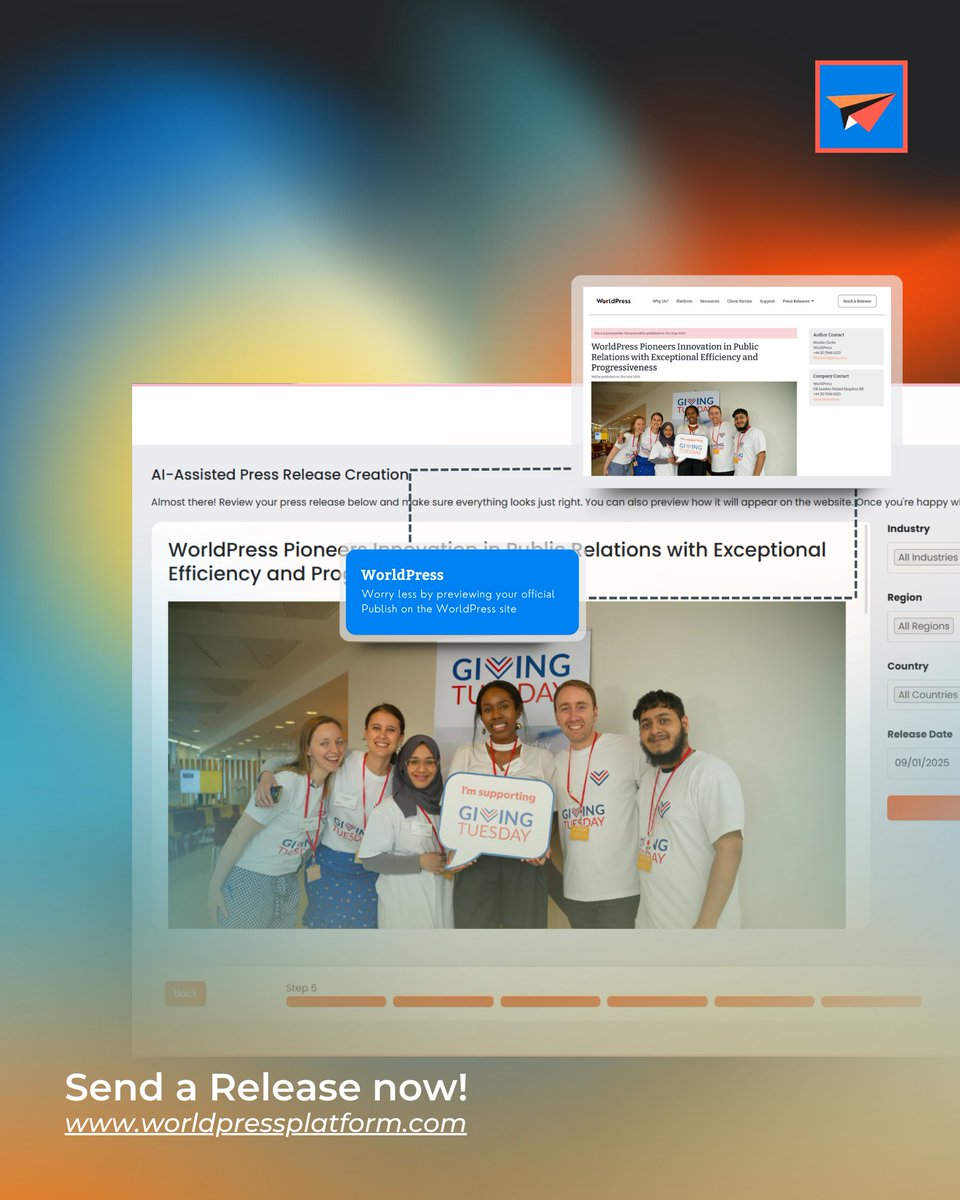Image resolution: width=960 pixels, height=1200 pixels.
Task: Click the pink post preview notice banner
Action: [694, 333]
